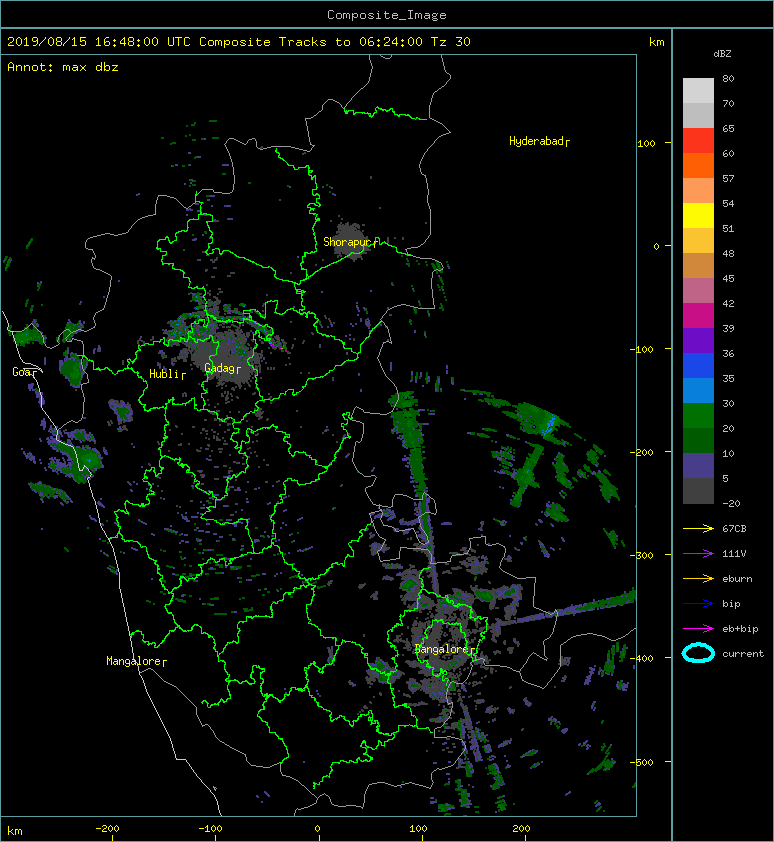This screenshot has height=842, width=774.
Task: Pick the dark orange swatch between 60 and 57
Action: [698, 165]
